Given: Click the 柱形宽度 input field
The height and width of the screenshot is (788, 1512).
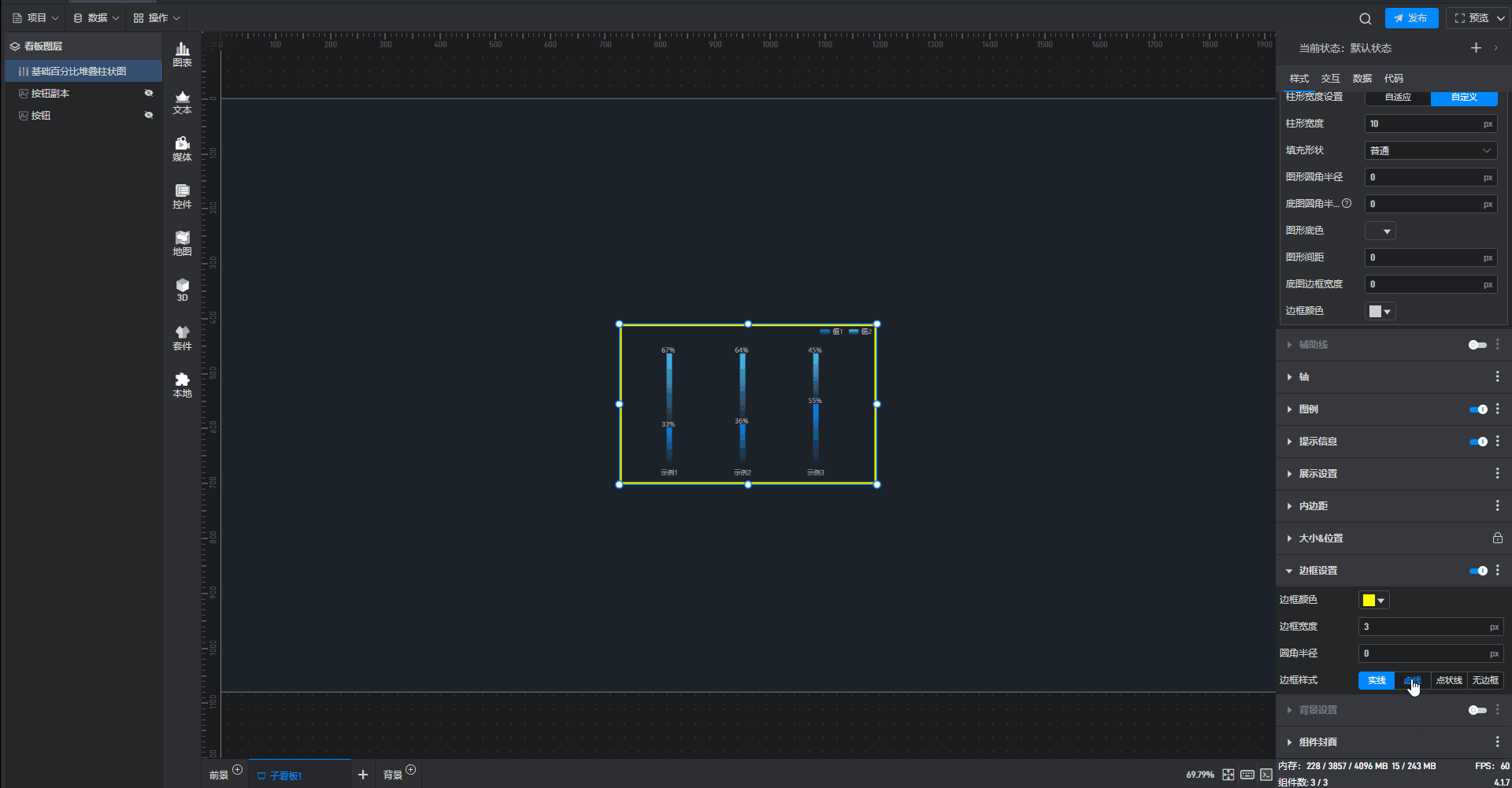Looking at the screenshot, I should (1422, 124).
